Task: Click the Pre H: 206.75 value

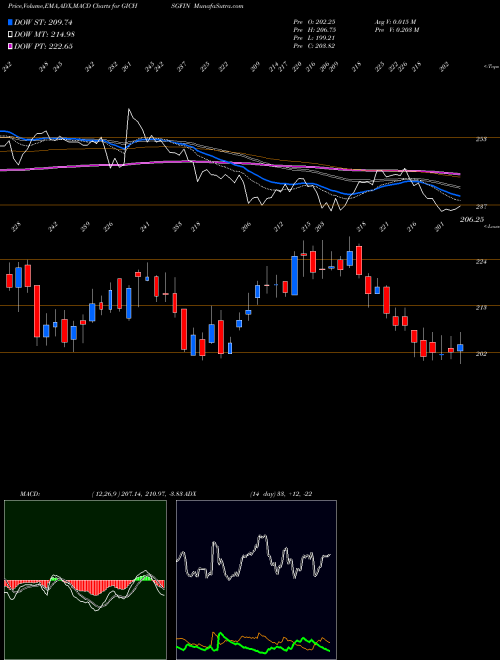Action: coord(314,30)
